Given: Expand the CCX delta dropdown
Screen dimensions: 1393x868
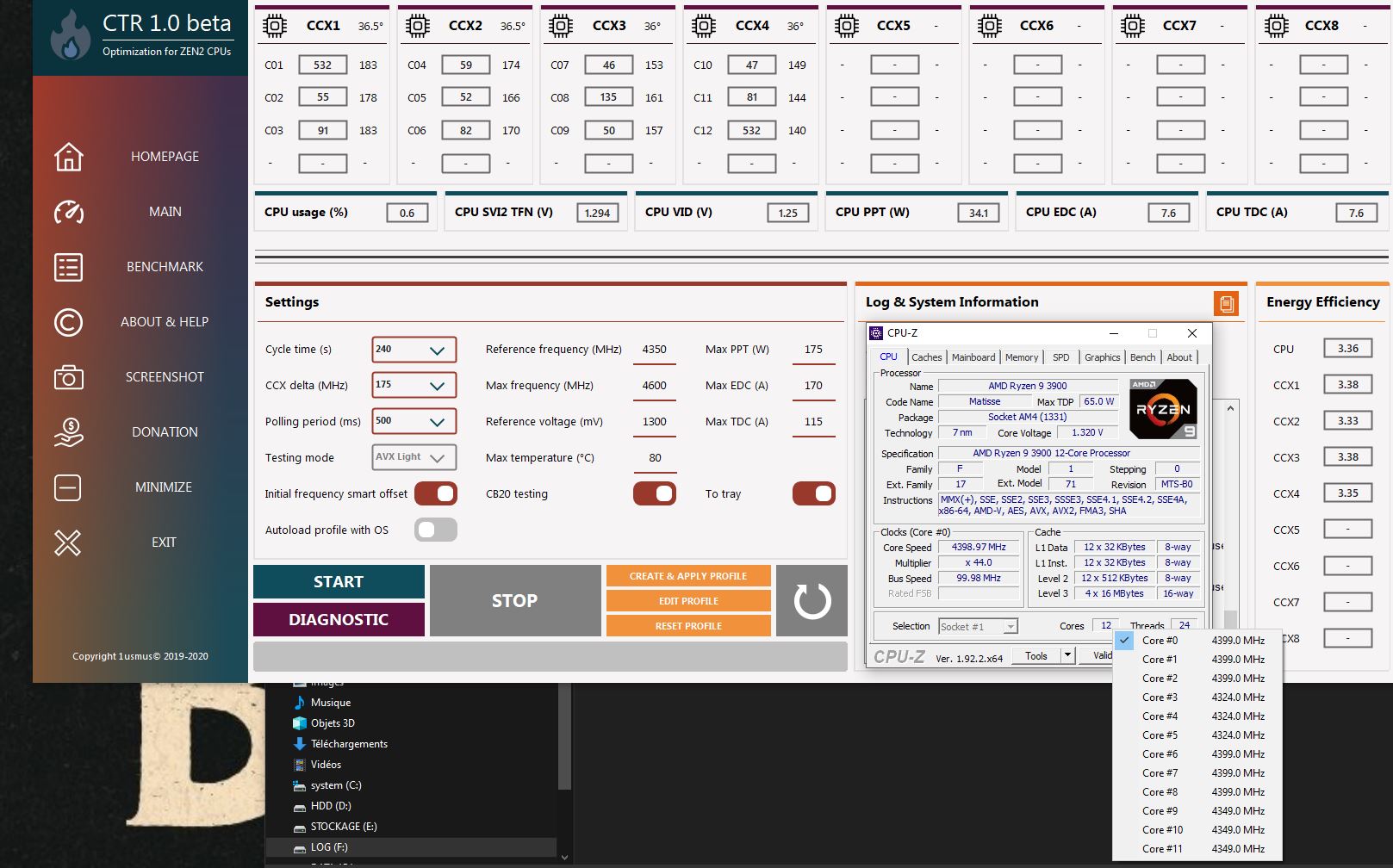Looking at the screenshot, I should [x=414, y=385].
